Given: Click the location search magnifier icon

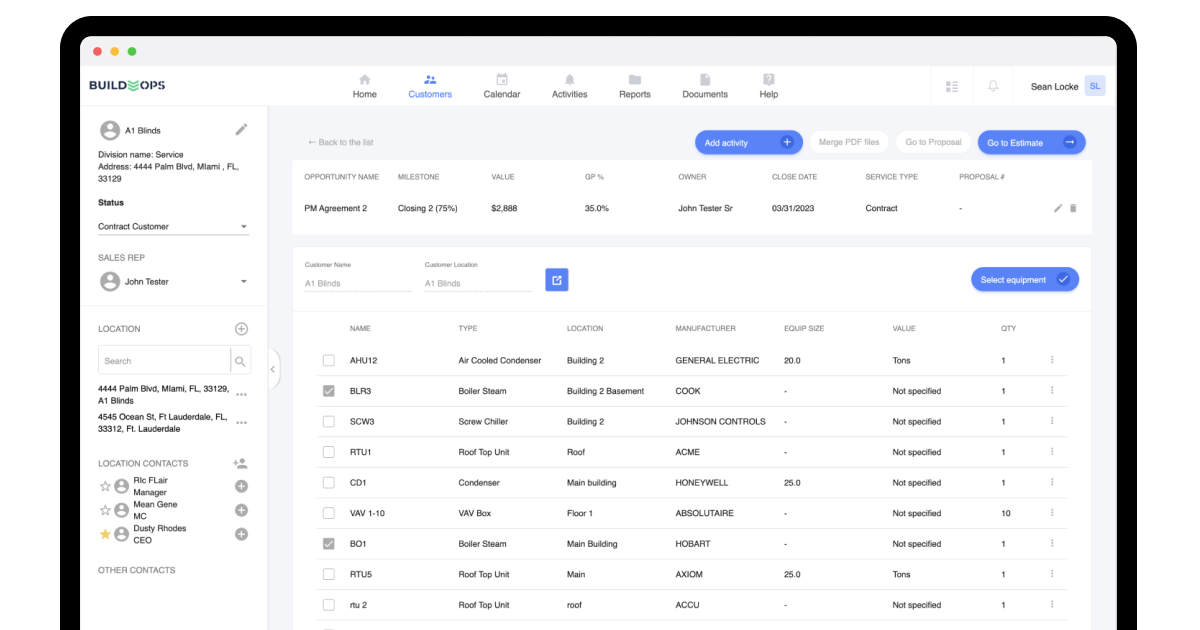Looking at the screenshot, I should point(240,361).
